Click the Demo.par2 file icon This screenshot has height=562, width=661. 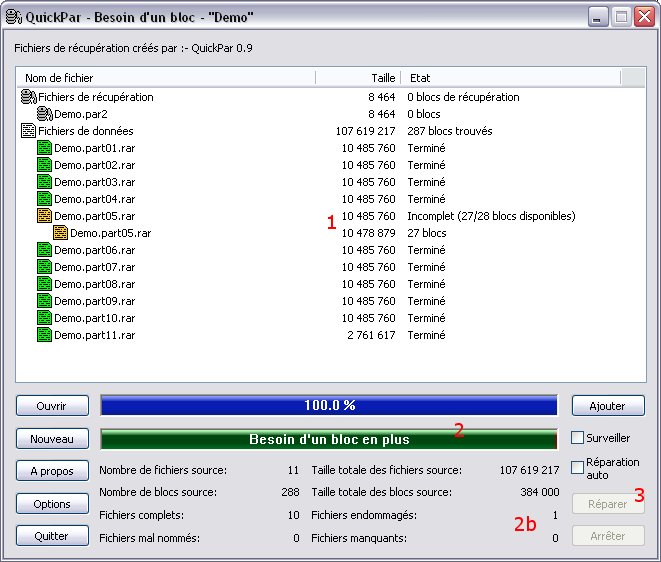pos(45,114)
